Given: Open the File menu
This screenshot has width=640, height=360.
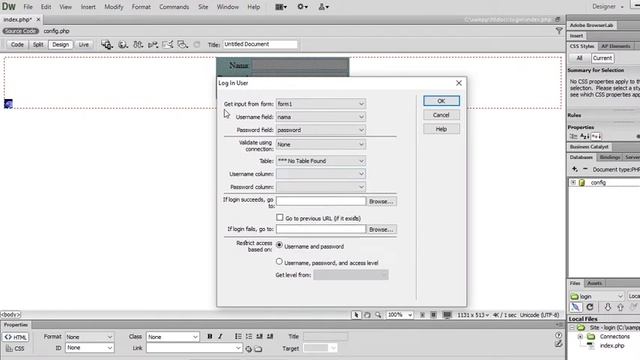Looking at the screenshot, I should 28,7.
